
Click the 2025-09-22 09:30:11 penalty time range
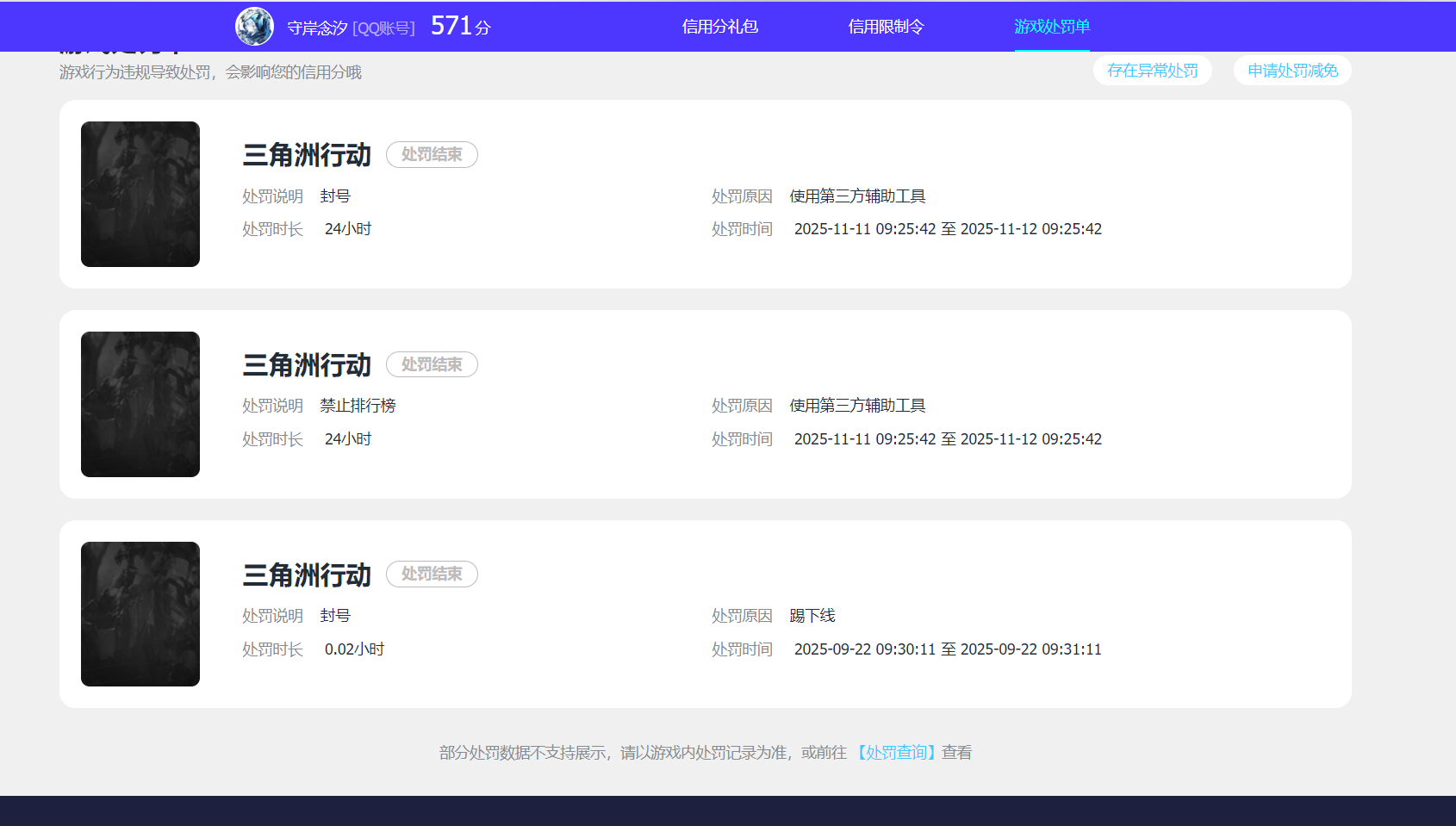tap(948, 649)
